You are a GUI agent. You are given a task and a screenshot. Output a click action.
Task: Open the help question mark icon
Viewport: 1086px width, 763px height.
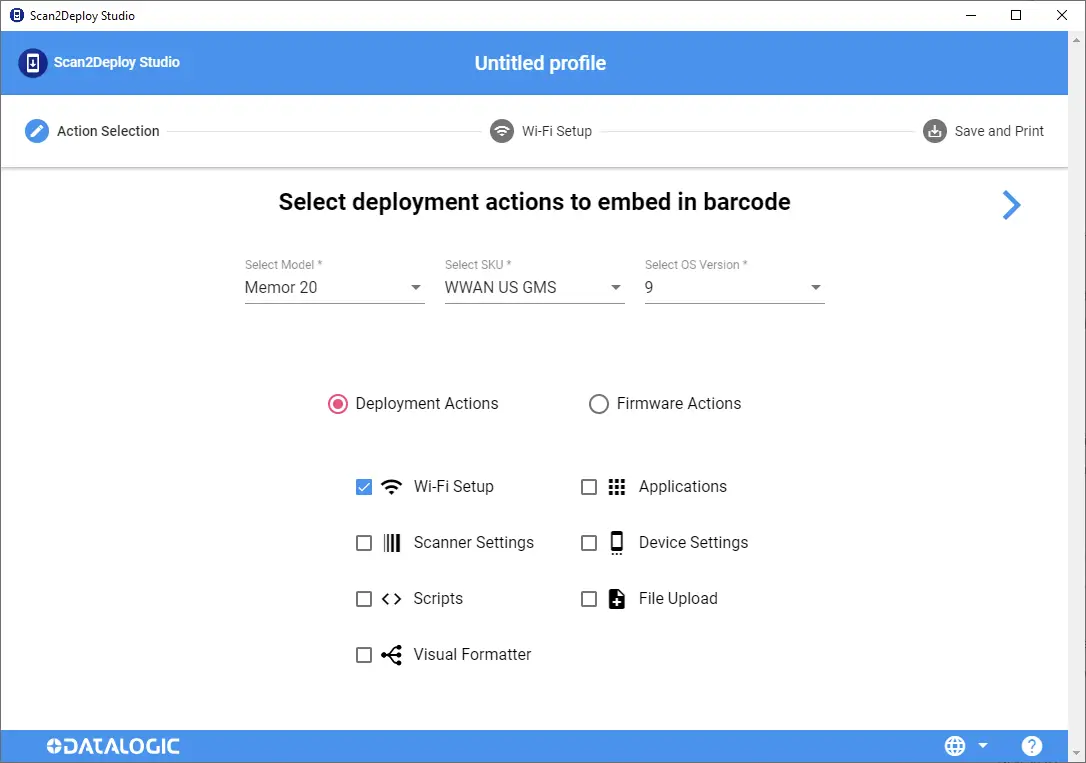click(x=1031, y=746)
